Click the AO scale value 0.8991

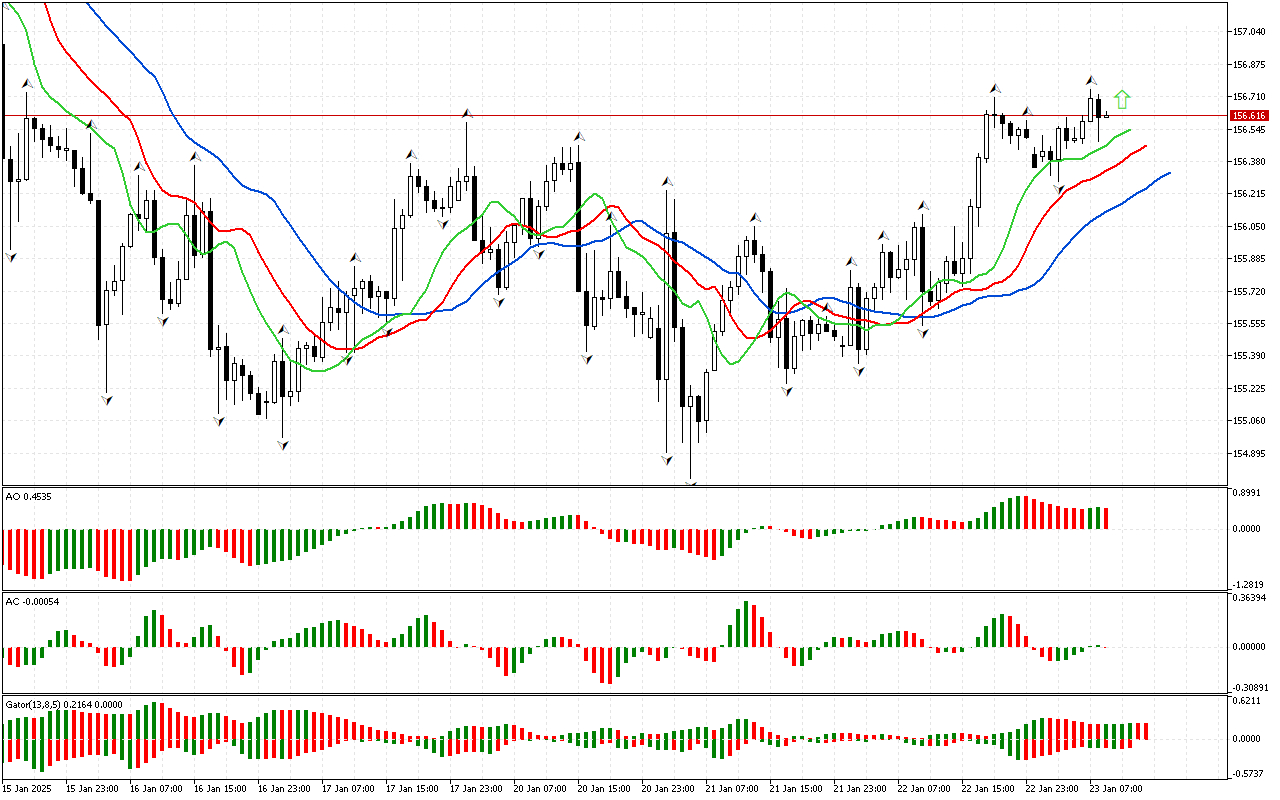click(x=1249, y=493)
